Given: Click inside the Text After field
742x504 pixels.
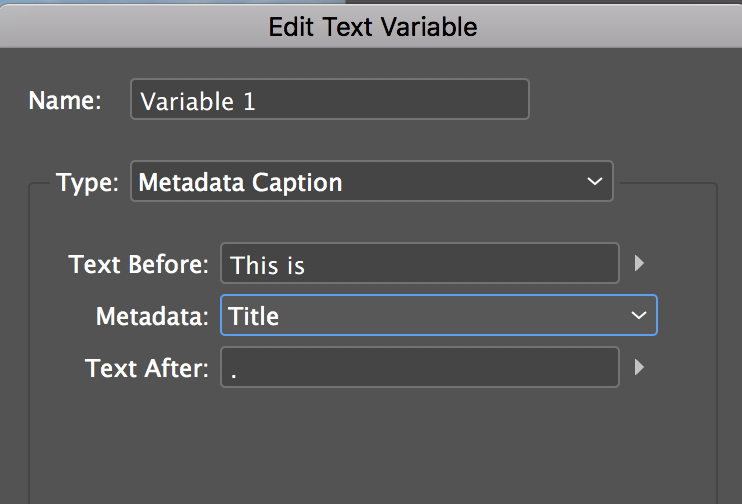Looking at the screenshot, I should (420, 368).
